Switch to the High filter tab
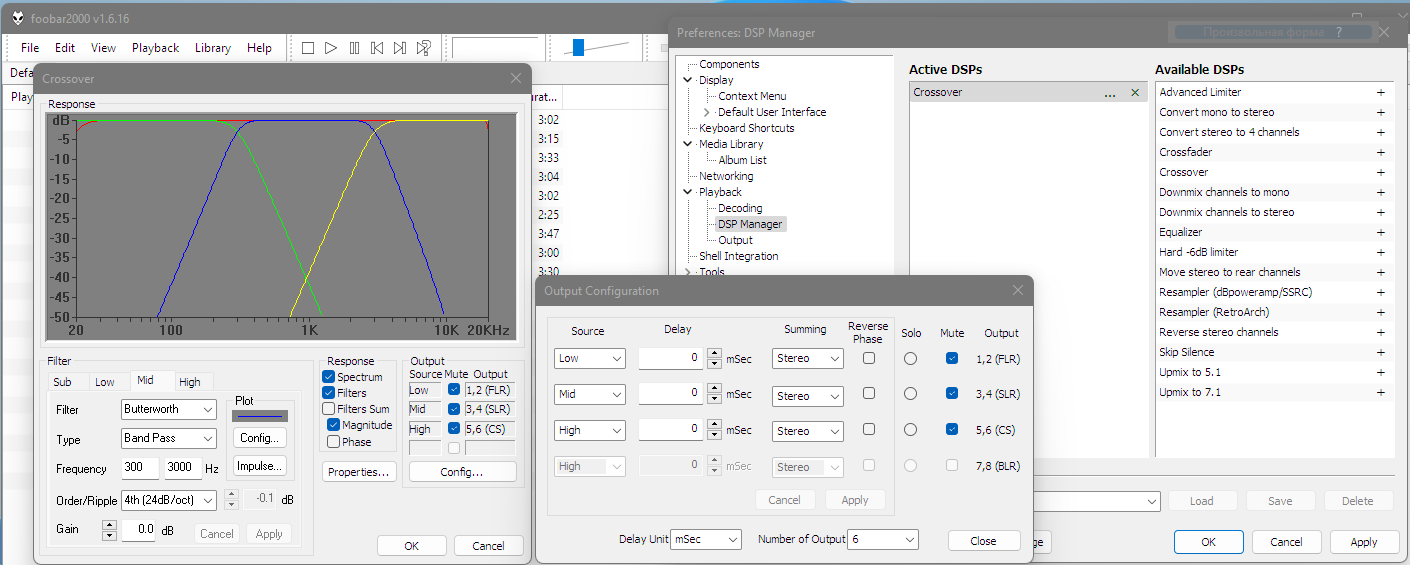Screen dimensions: 1410x565 pyautogui.click(x=189, y=382)
